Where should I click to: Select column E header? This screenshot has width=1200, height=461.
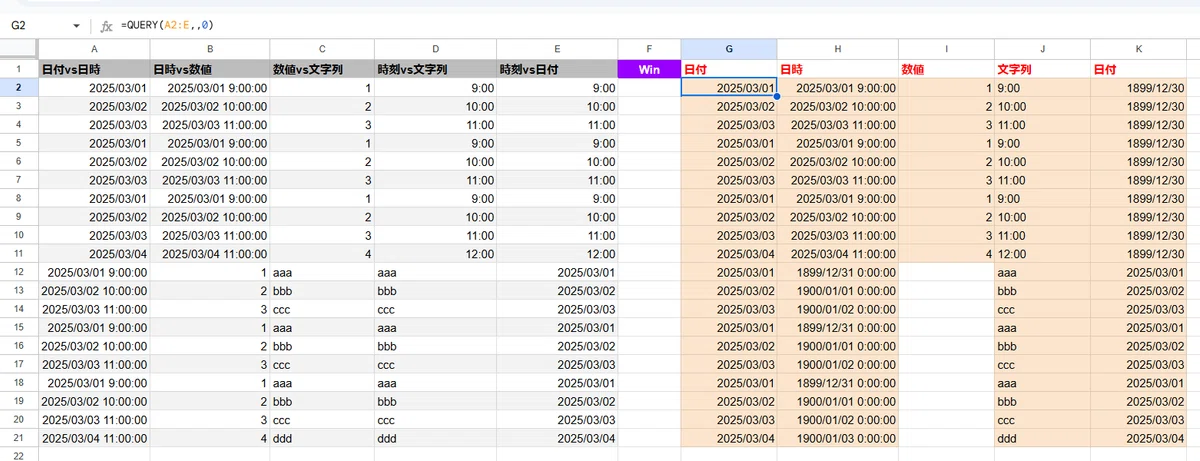tap(557, 49)
